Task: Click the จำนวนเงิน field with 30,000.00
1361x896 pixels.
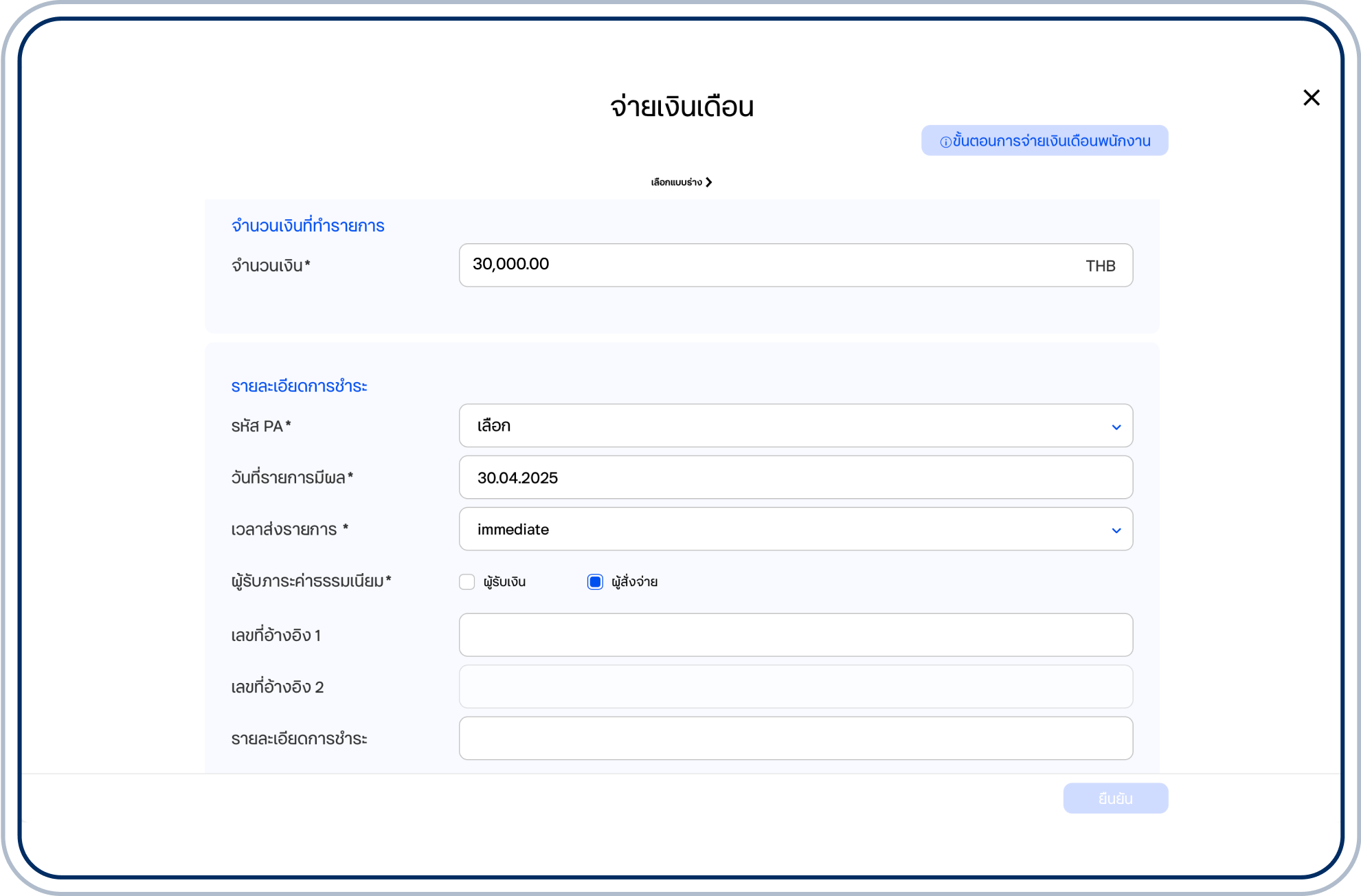Action: click(756, 265)
